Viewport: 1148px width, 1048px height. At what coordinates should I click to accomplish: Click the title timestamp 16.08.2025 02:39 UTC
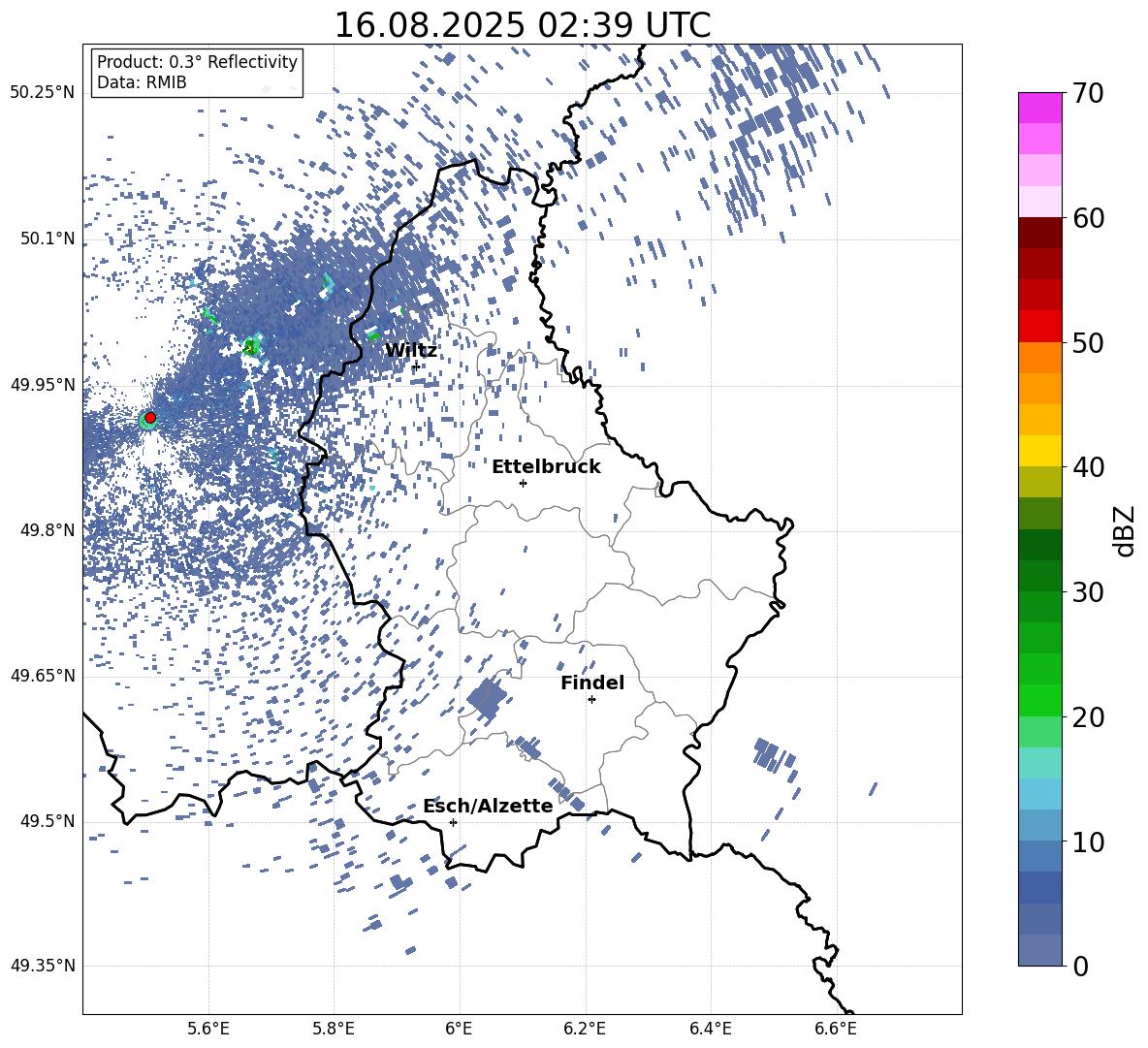(522, 25)
